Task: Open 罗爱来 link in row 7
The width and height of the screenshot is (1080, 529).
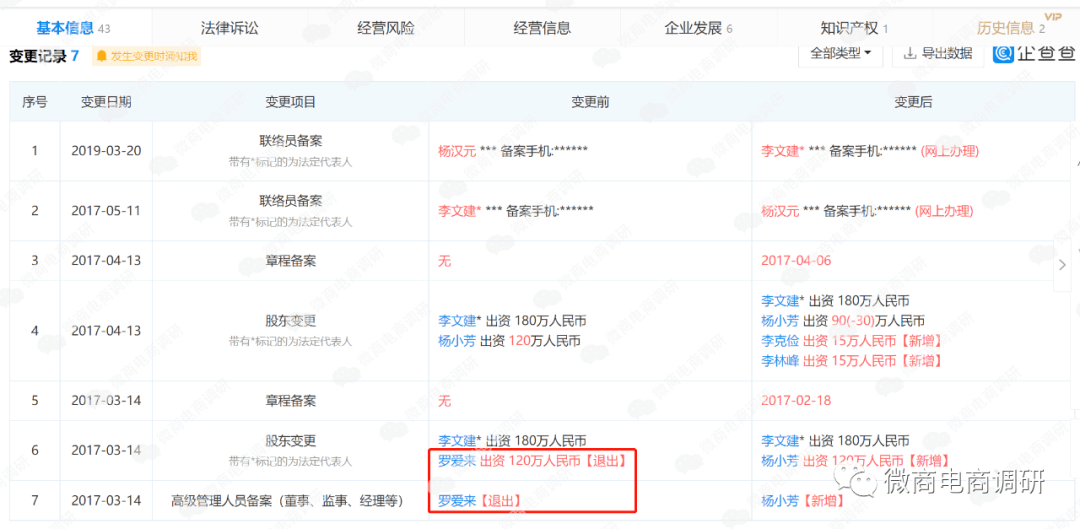Action: [457, 500]
